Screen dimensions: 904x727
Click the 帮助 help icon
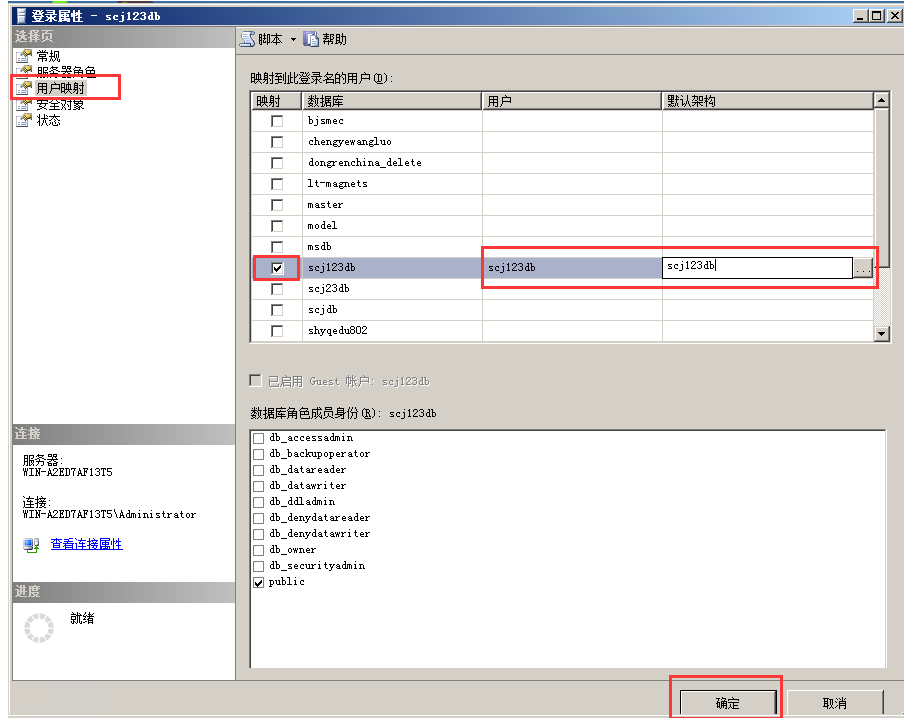[x=312, y=39]
